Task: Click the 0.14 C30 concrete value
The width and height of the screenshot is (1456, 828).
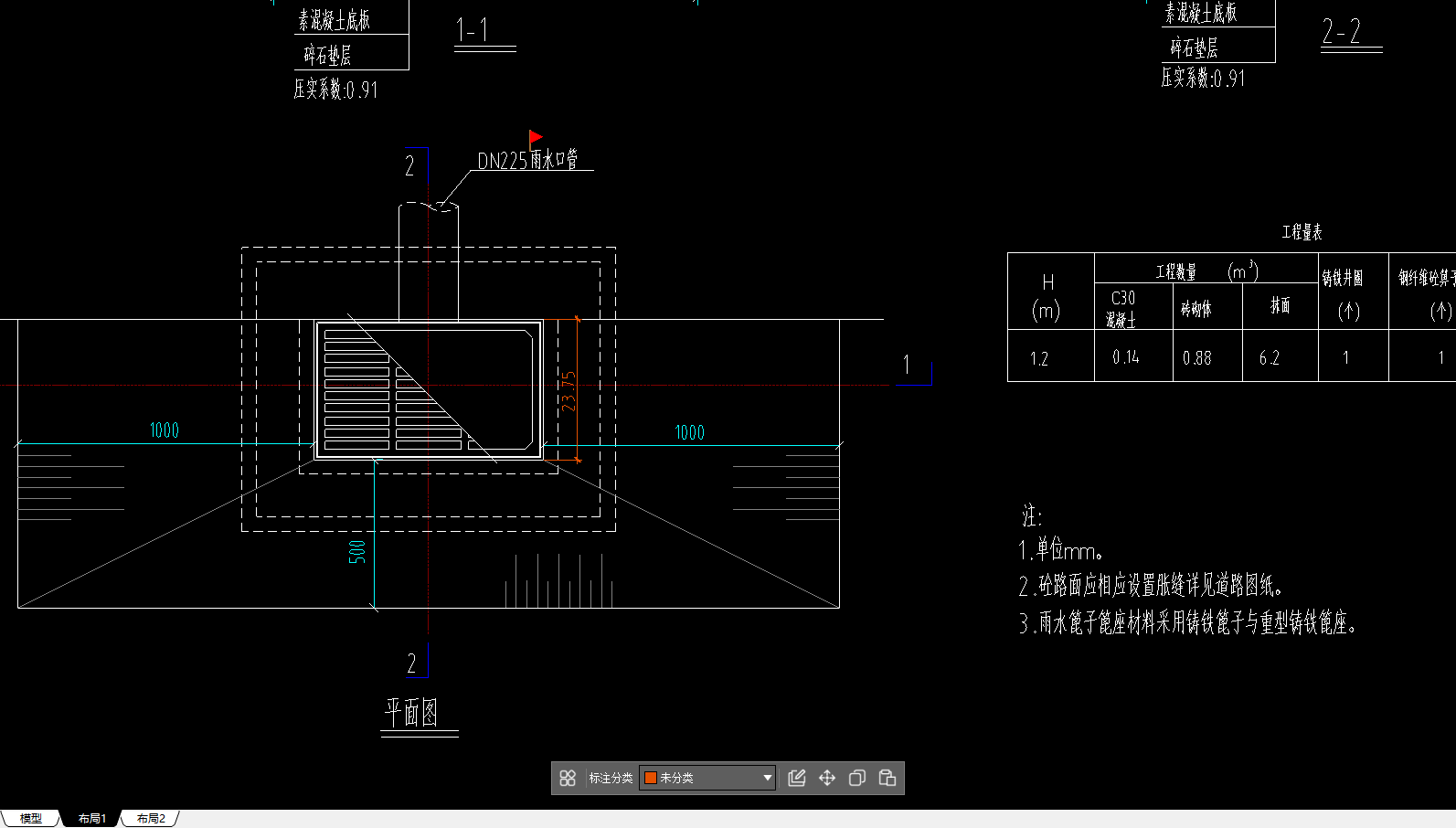Action: [1126, 357]
